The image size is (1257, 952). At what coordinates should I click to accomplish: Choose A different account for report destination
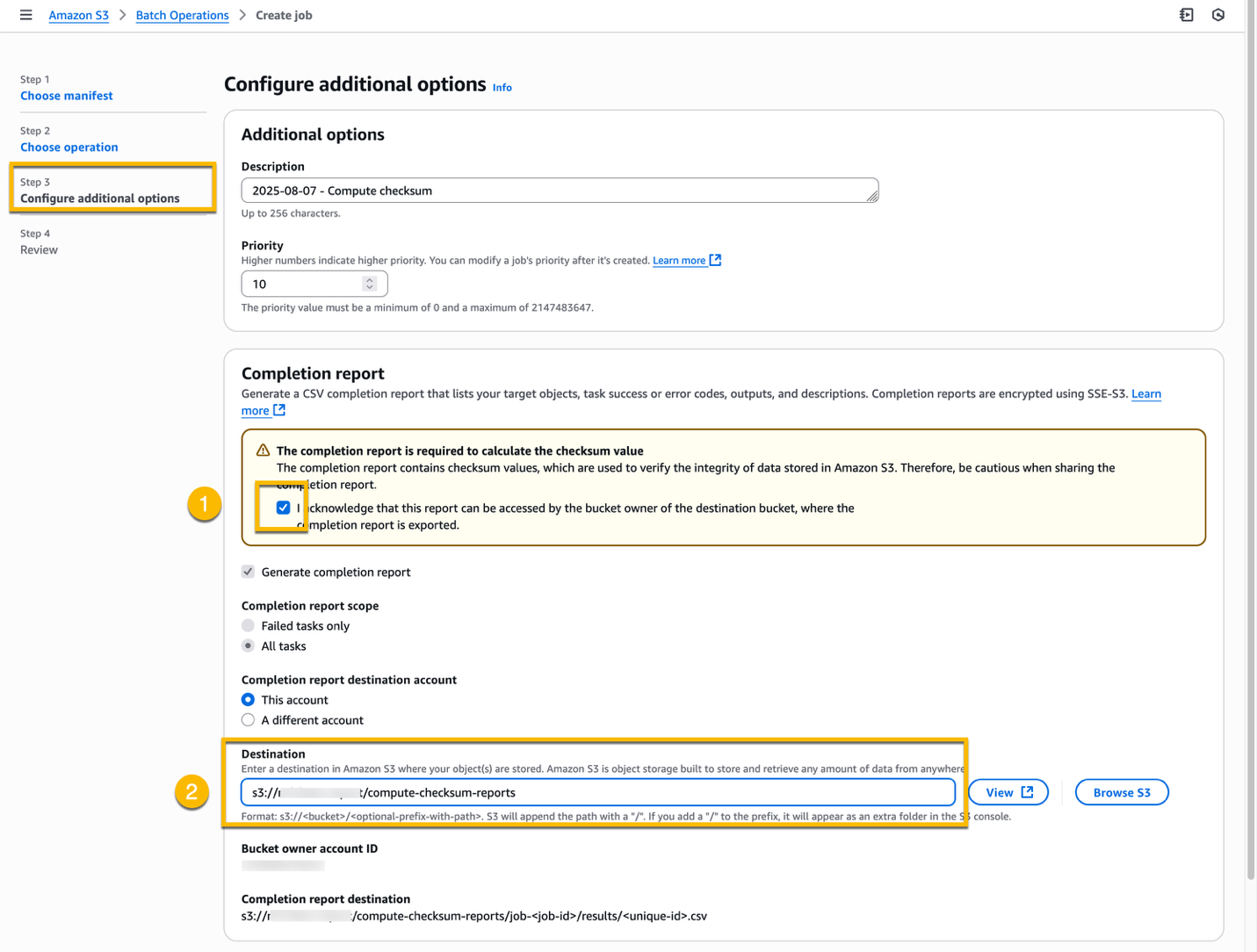coord(249,719)
